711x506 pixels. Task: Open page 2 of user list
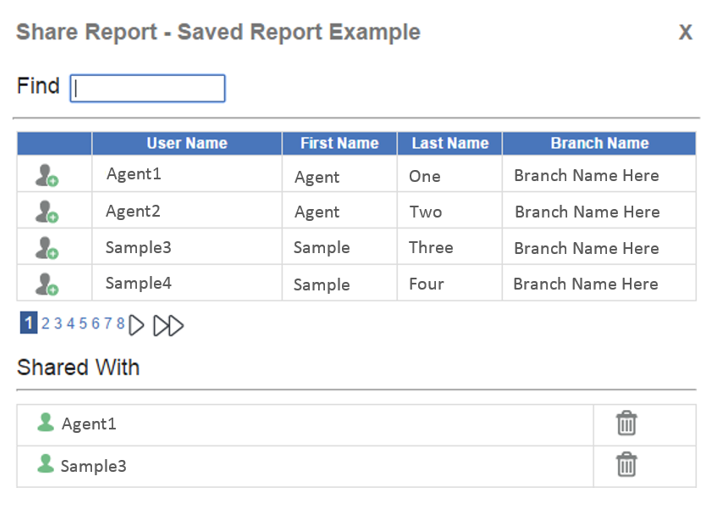45,324
